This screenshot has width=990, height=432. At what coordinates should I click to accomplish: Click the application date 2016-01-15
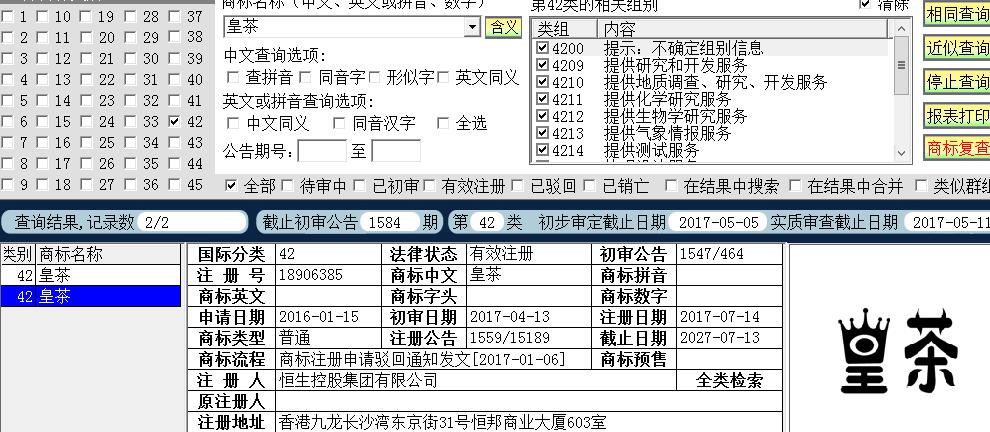point(318,317)
